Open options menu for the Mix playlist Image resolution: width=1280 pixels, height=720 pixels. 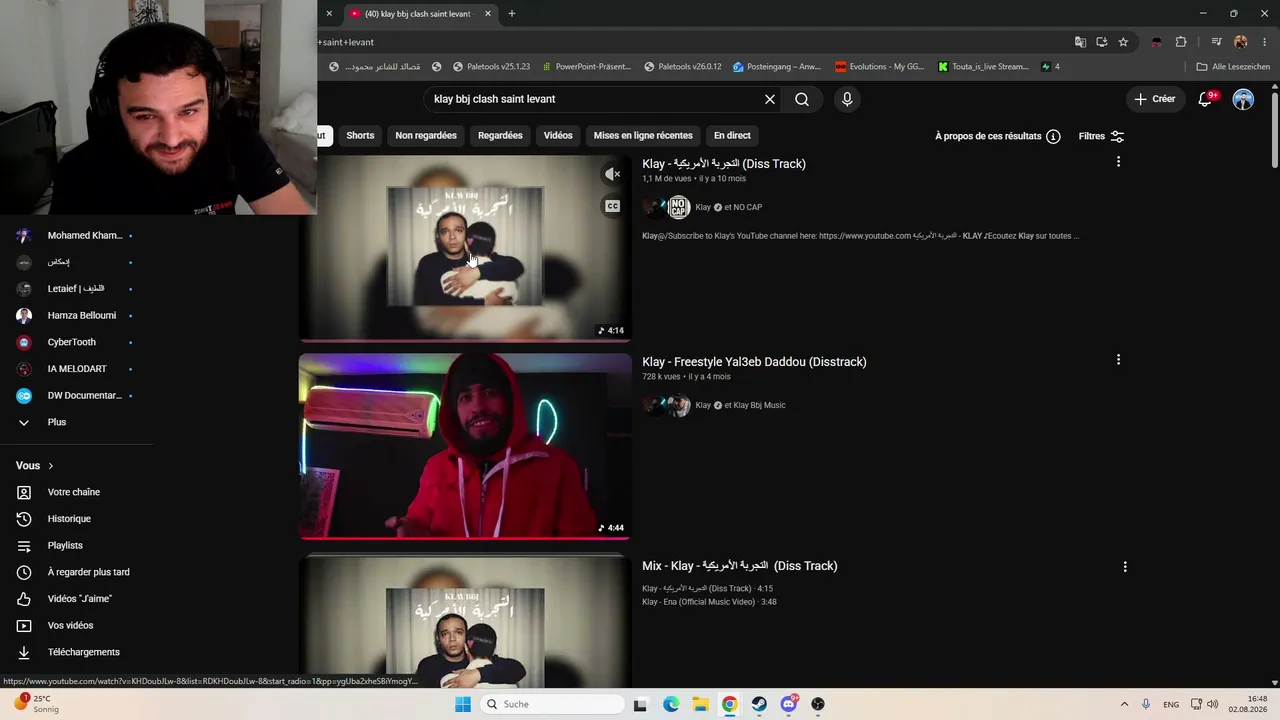click(1125, 566)
